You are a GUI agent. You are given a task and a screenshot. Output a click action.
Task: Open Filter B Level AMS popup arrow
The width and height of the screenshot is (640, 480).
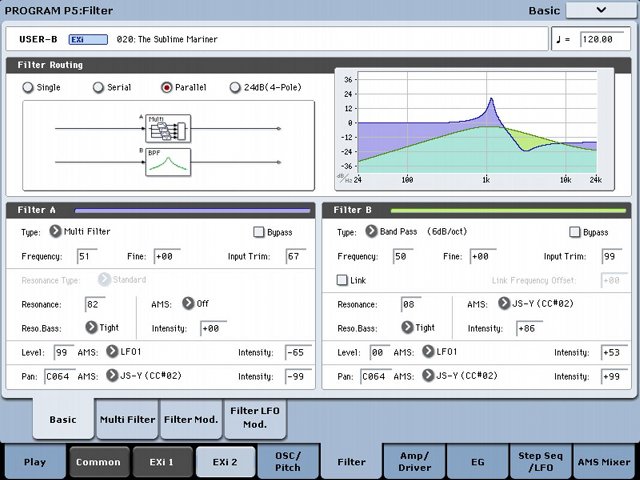point(429,351)
